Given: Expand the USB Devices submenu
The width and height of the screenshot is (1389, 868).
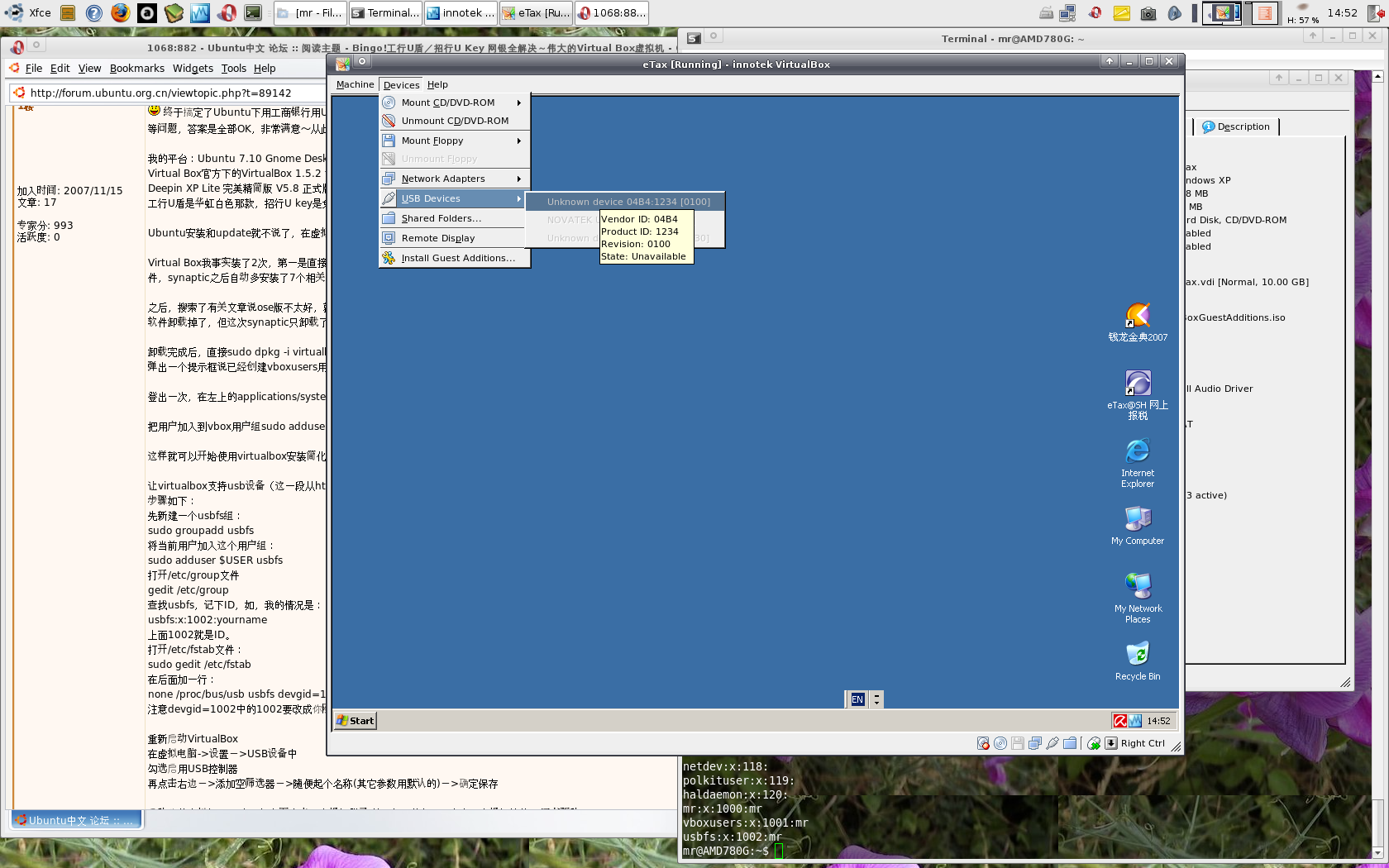Looking at the screenshot, I should click(454, 198).
